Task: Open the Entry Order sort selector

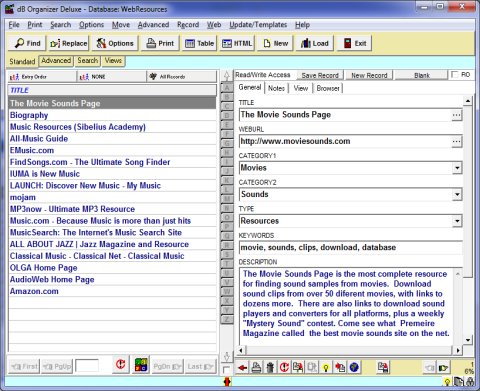Action: [42, 77]
